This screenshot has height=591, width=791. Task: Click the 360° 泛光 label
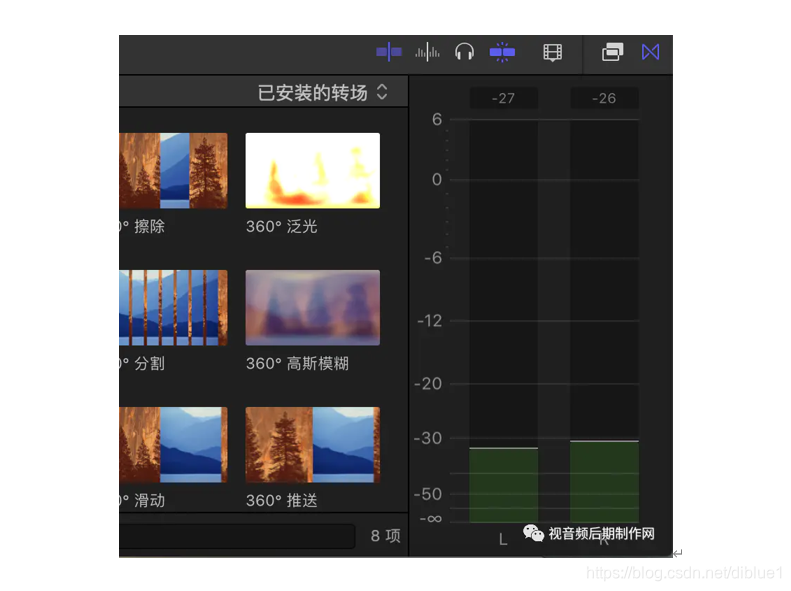281,226
